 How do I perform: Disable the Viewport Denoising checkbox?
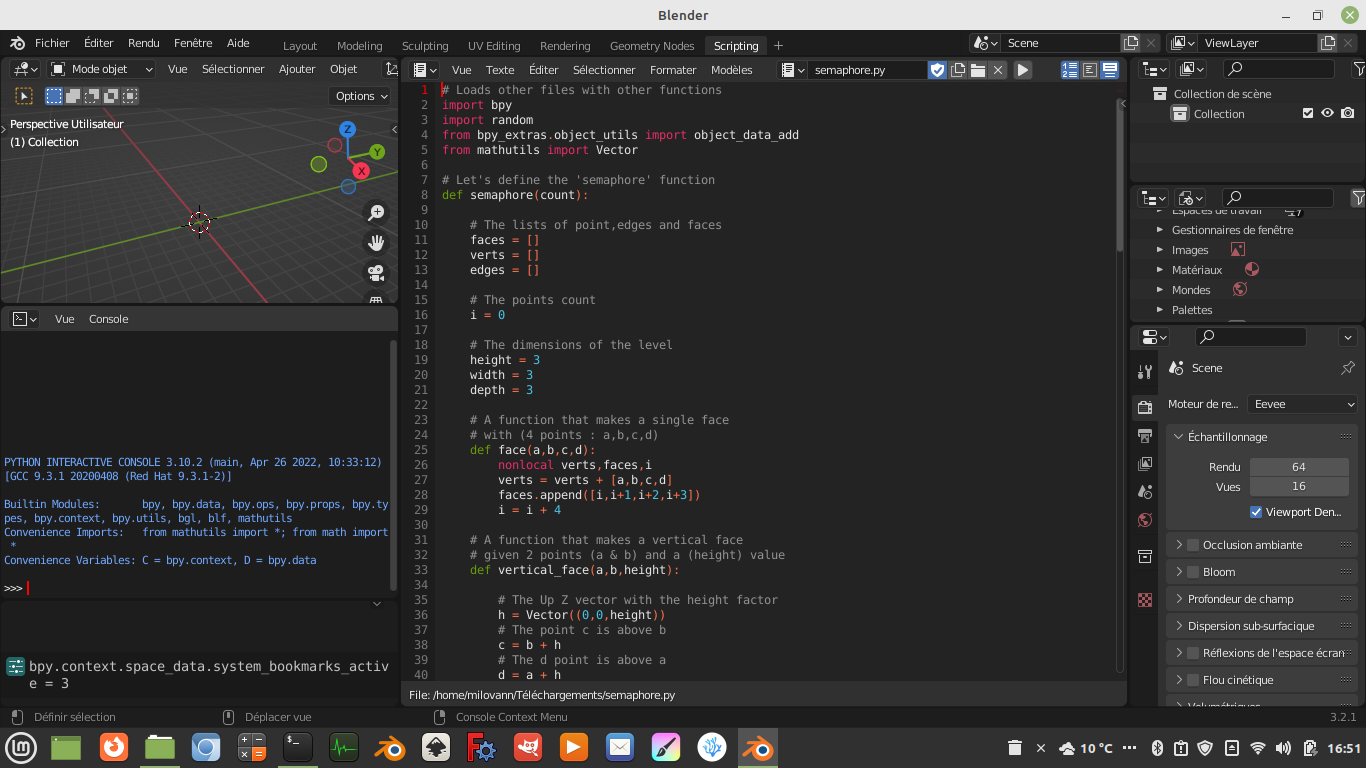(x=1256, y=512)
